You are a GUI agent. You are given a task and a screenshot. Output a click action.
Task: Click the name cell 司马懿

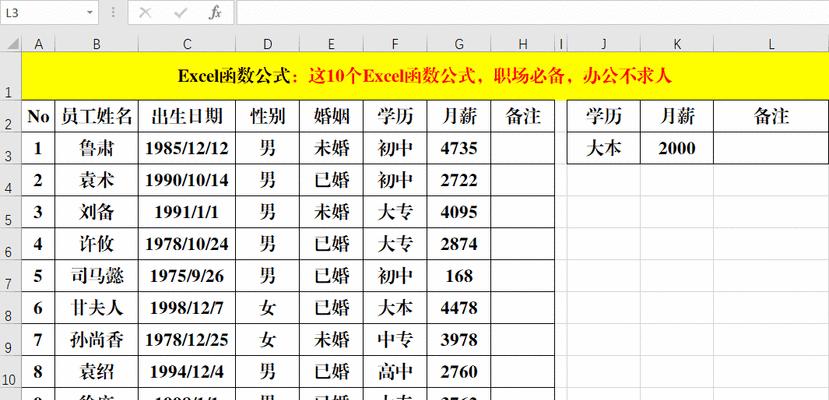click(x=96, y=276)
